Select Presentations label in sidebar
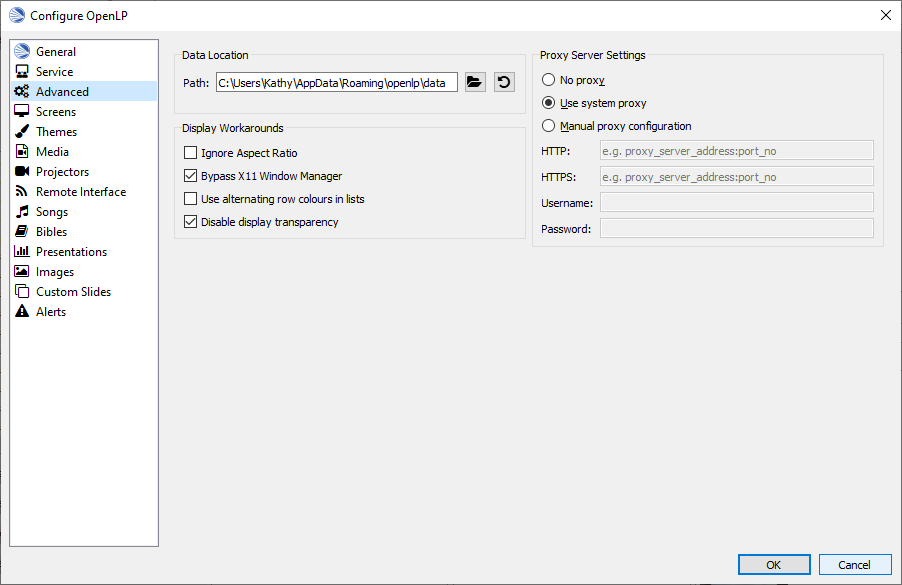 (71, 251)
